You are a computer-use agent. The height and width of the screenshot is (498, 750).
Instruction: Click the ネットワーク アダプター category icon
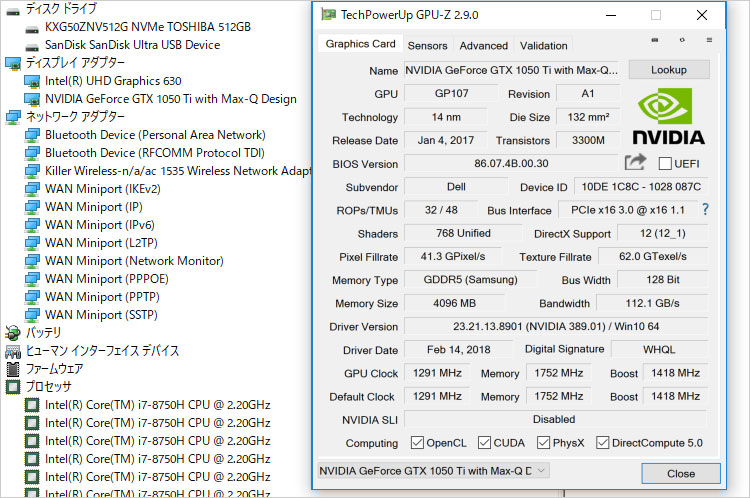click(x=12, y=117)
